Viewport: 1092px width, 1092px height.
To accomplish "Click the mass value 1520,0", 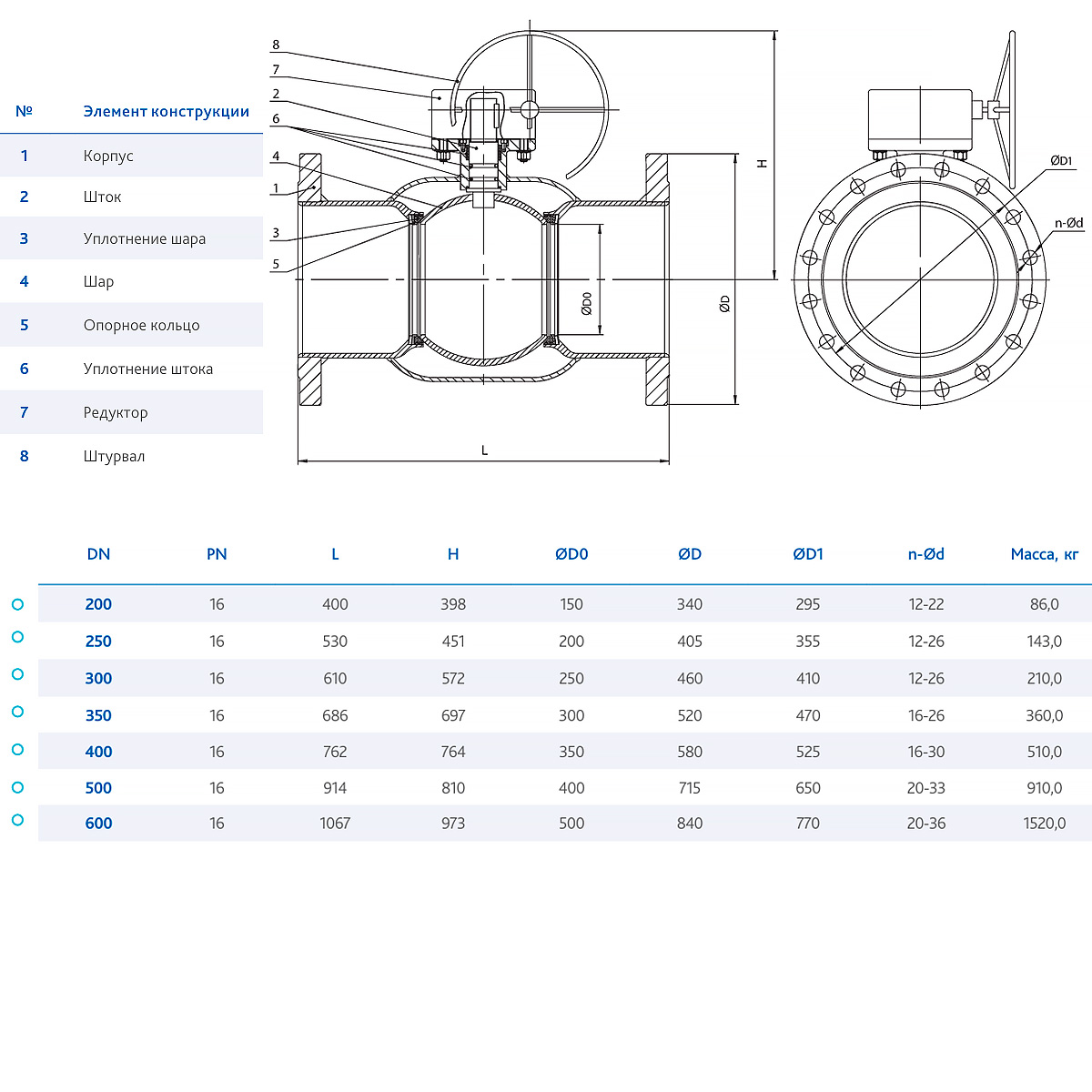I will (x=1044, y=824).
